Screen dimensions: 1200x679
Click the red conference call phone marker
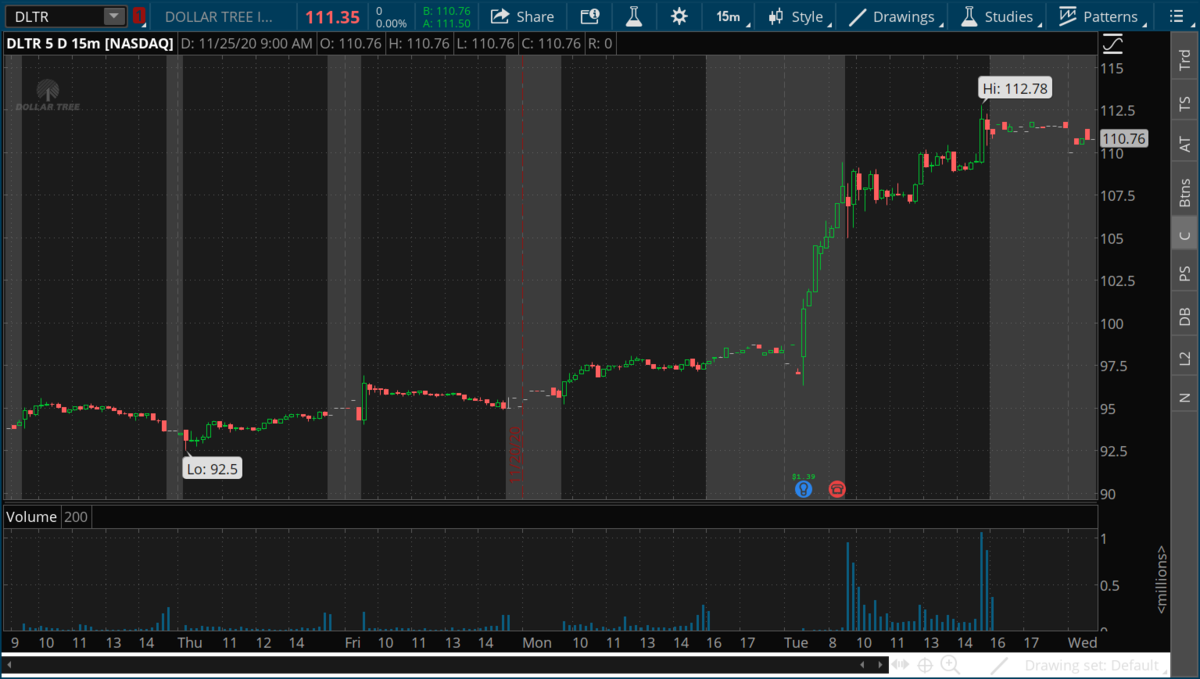pyautogui.click(x=837, y=489)
